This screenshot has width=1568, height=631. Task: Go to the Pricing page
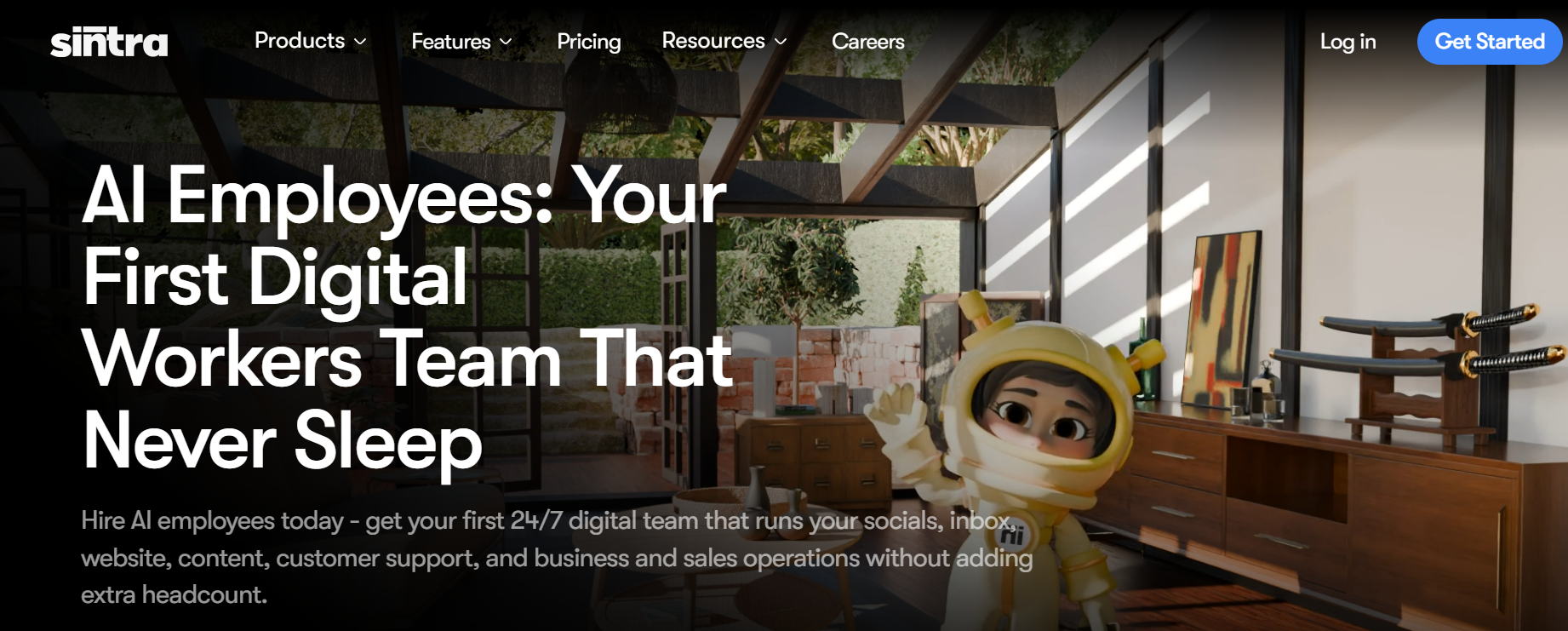click(x=589, y=42)
